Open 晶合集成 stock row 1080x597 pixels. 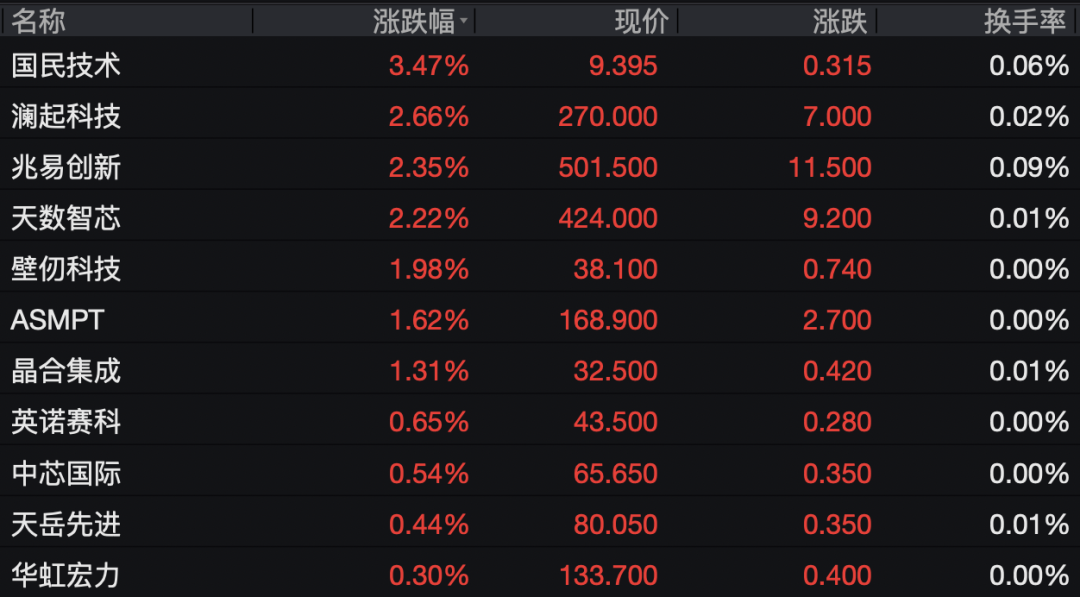[x=540, y=371]
